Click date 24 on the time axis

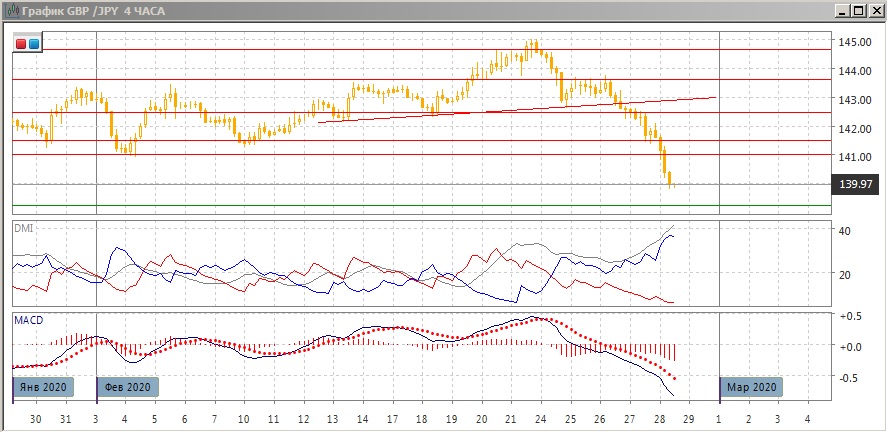(x=540, y=417)
